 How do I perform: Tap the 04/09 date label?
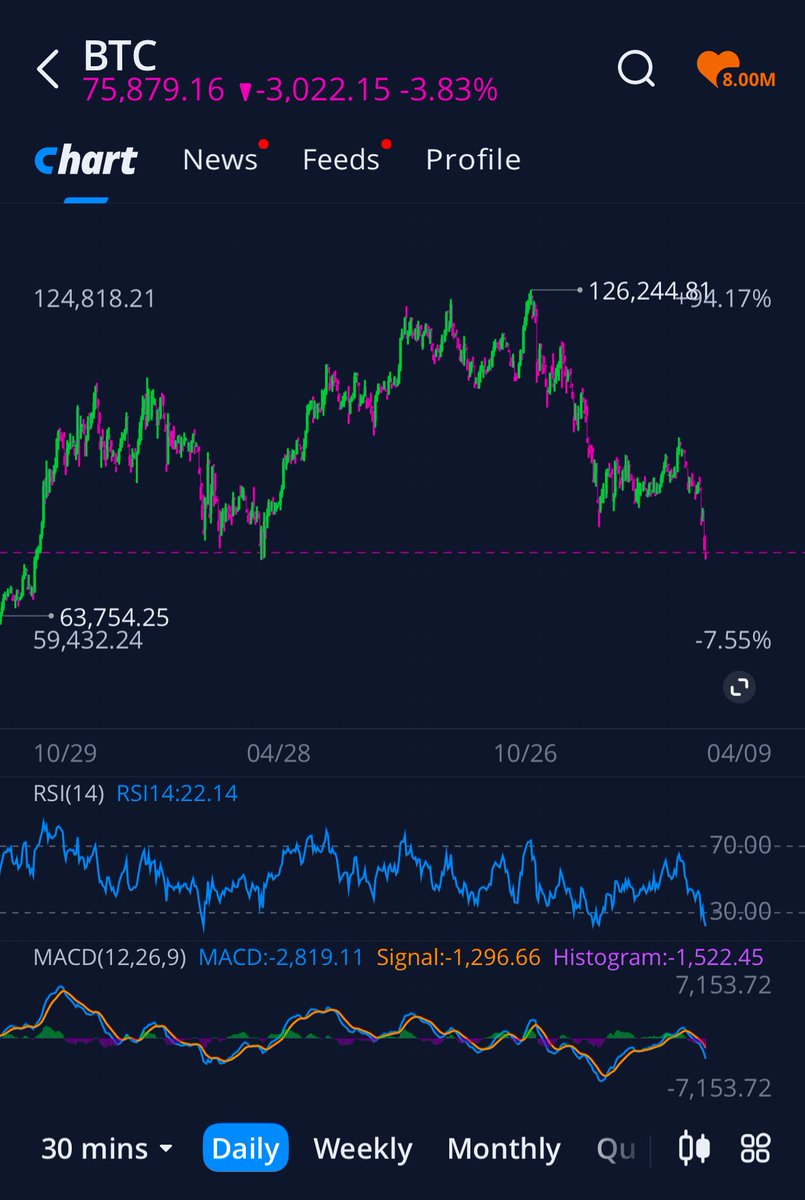coord(740,753)
